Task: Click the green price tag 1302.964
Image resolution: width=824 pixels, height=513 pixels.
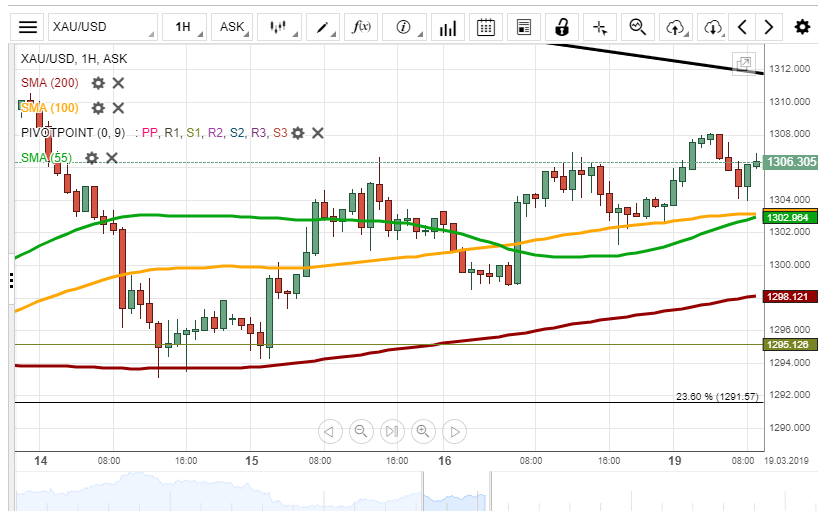Action: coord(790,217)
